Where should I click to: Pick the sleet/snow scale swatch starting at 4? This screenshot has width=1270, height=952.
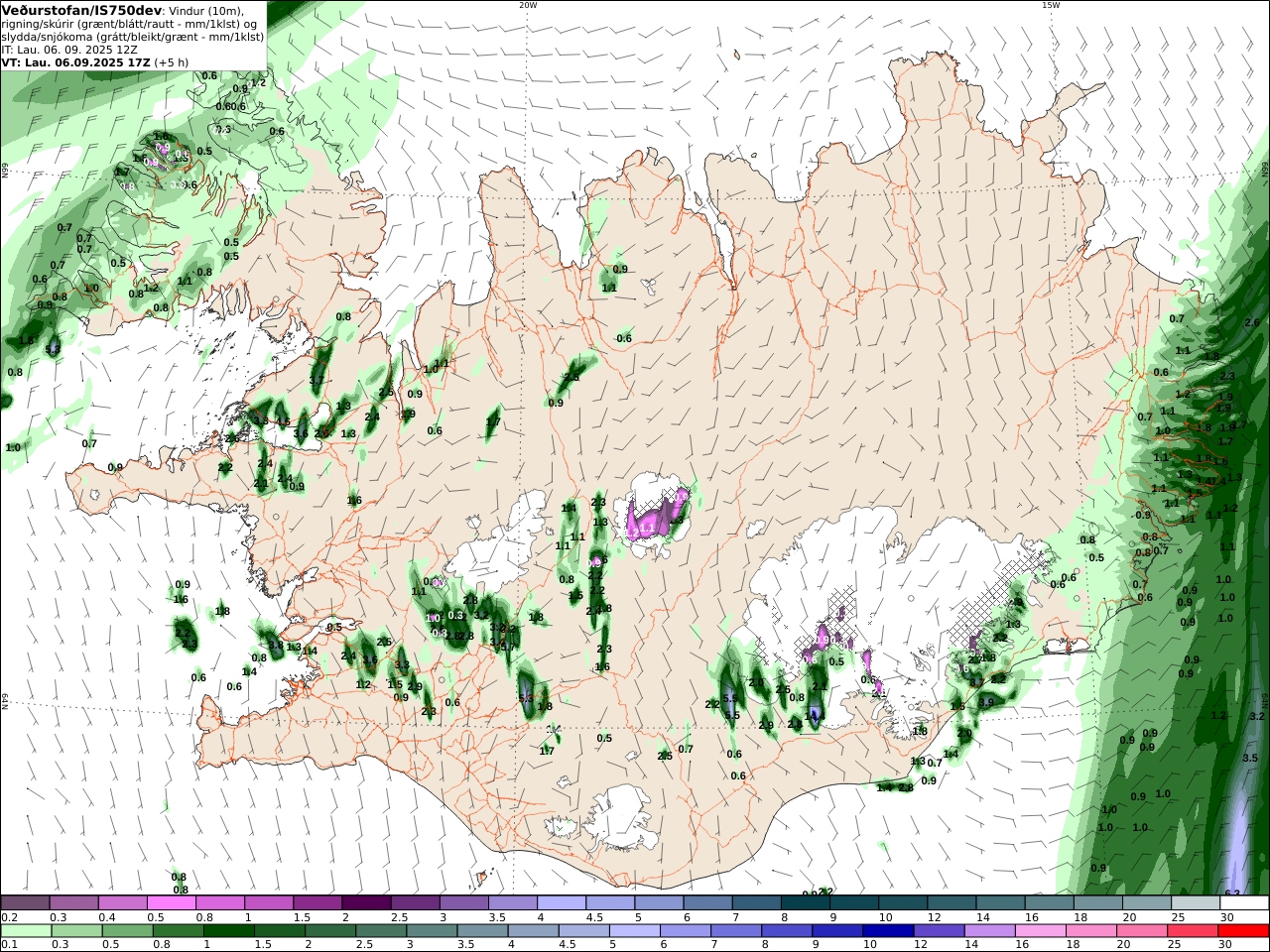point(562,902)
